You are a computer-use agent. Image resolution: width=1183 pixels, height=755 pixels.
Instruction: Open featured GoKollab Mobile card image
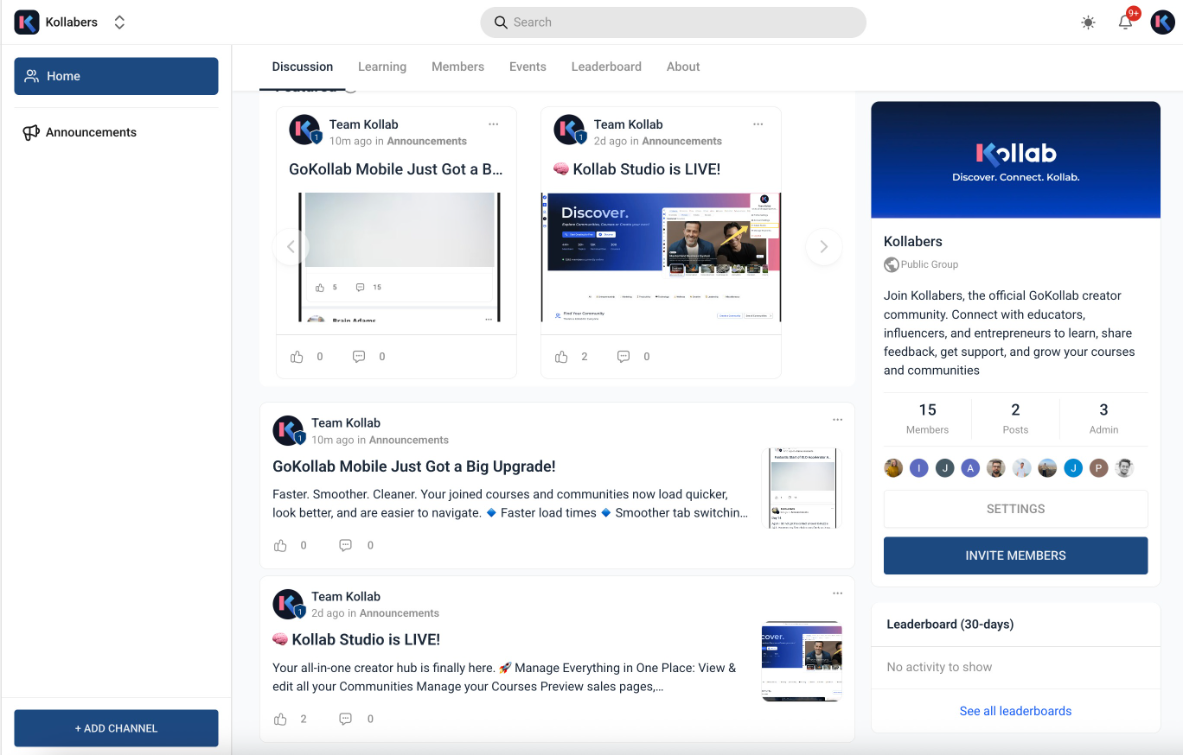[x=399, y=257]
